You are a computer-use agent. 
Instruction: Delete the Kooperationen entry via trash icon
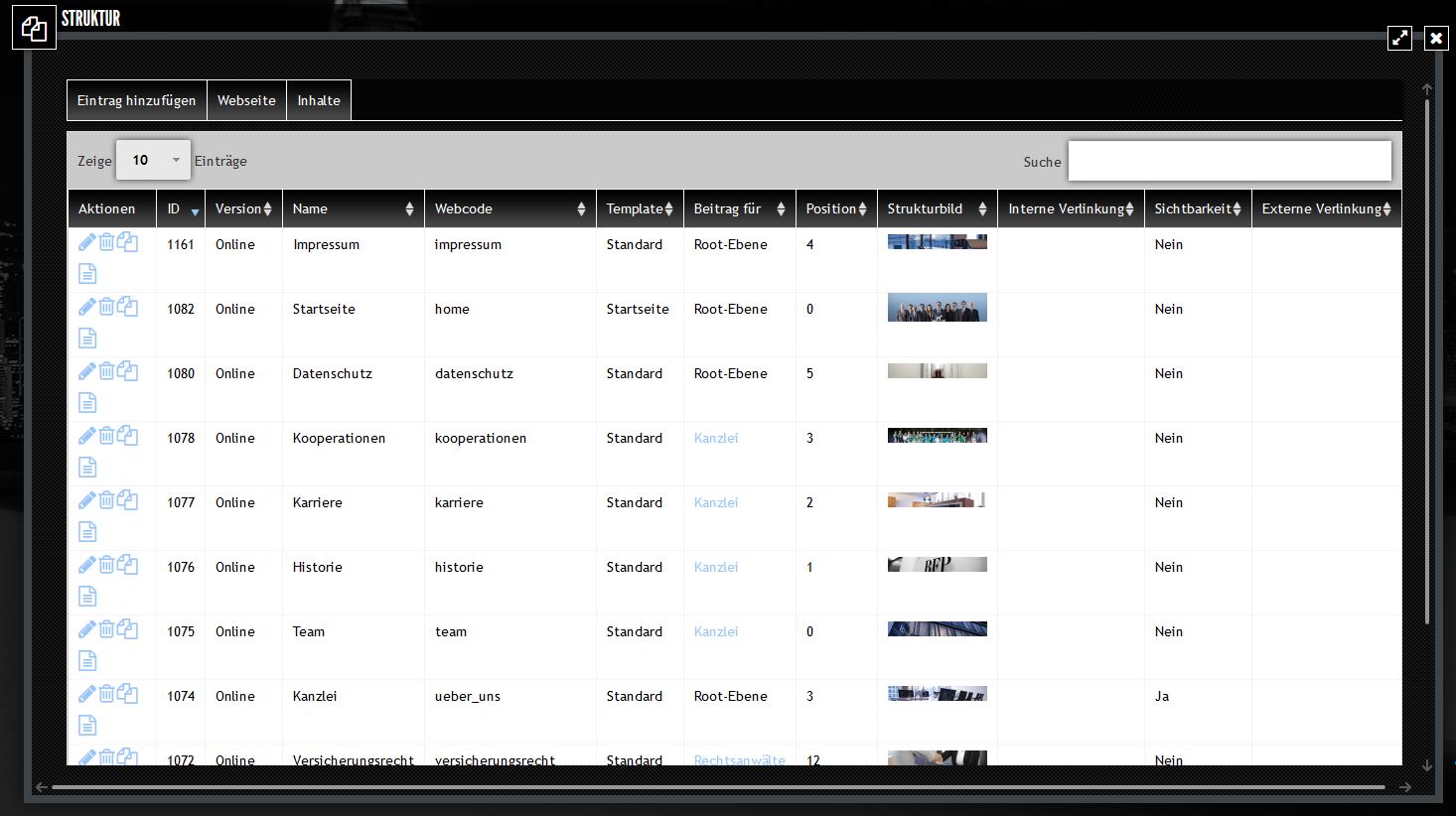106,436
